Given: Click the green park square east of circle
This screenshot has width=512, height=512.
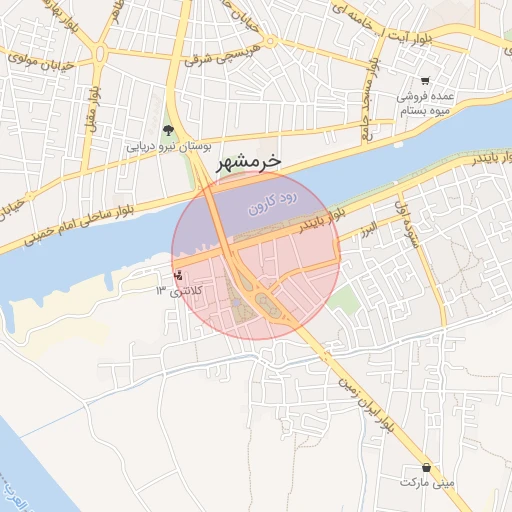Looking at the screenshot, I should (344, 300).
